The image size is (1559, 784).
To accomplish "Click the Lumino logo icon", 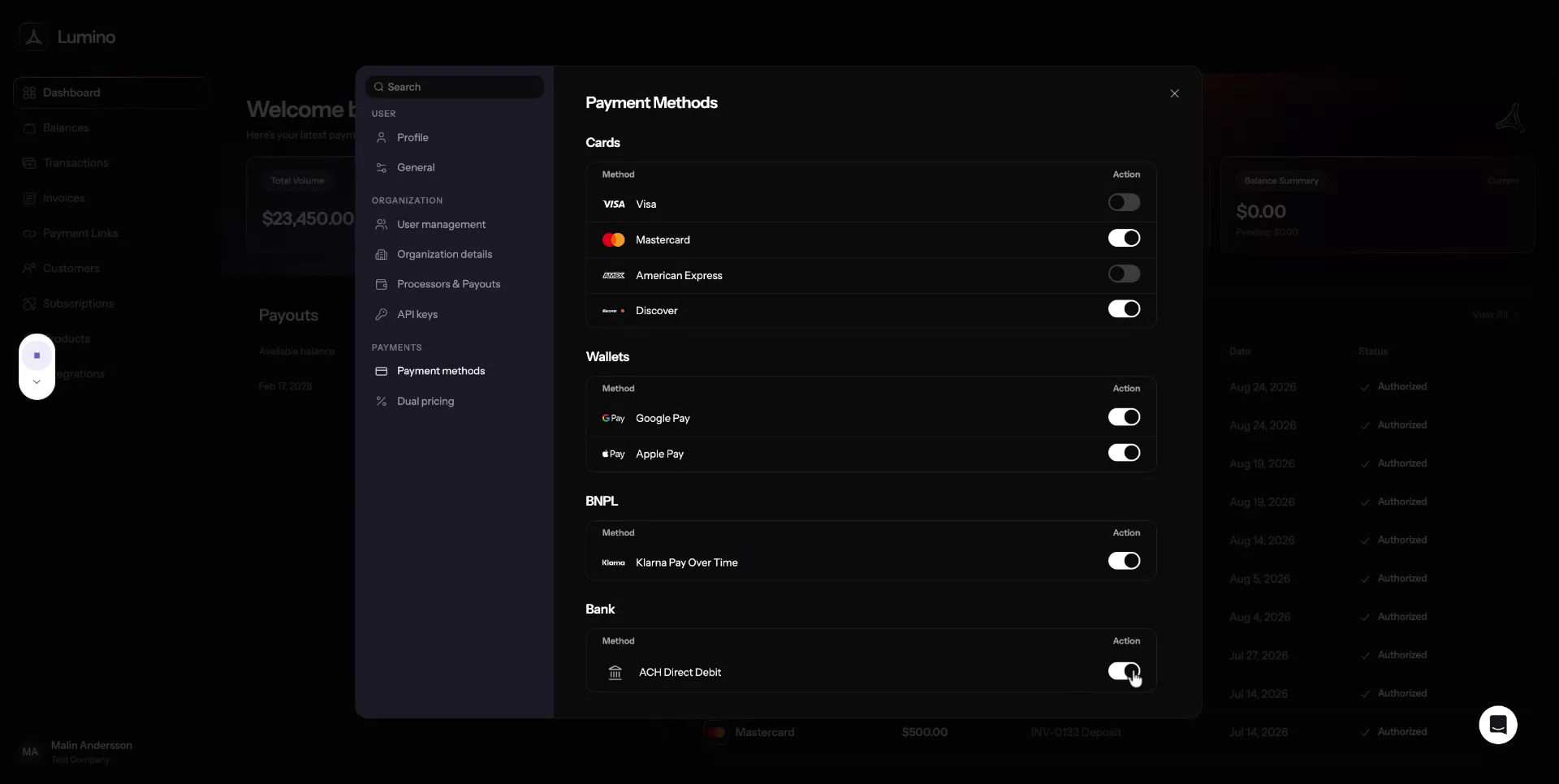I will (x=33, y=37).
